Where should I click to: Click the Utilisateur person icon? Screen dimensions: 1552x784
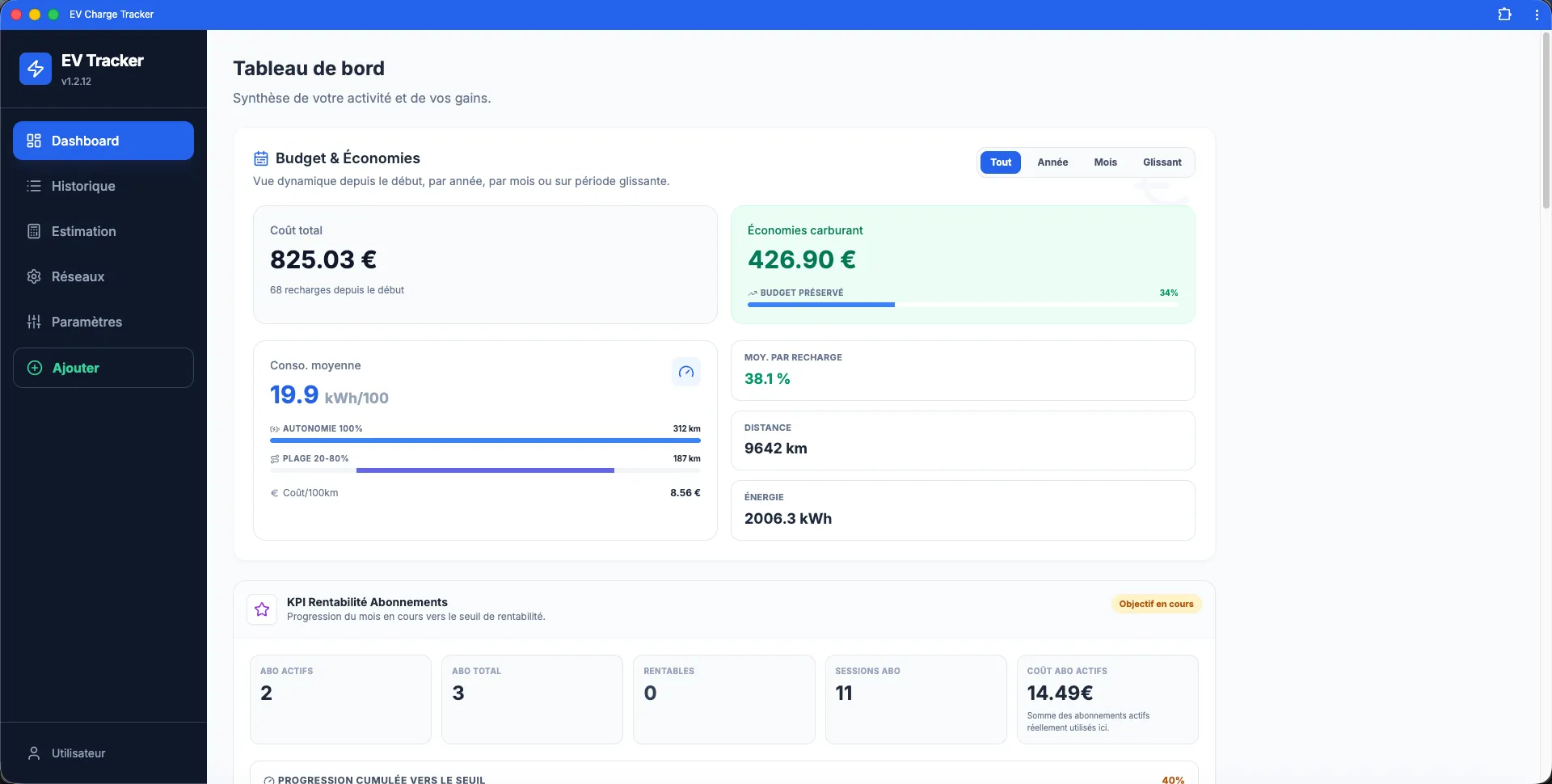tap(34, 753)
